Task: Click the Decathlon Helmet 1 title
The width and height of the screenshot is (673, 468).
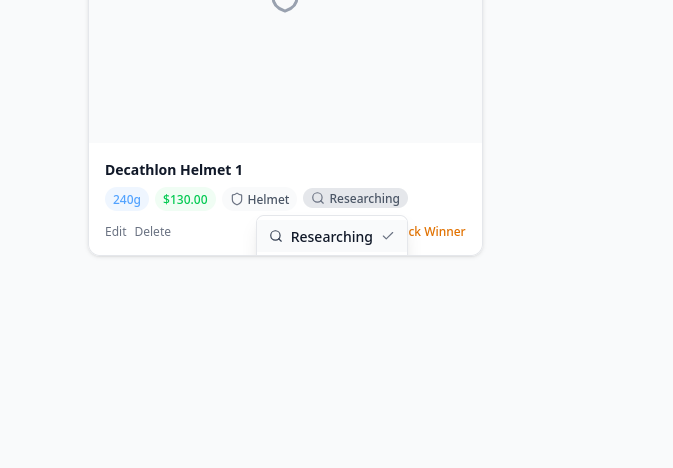Action: tap(174, 170)
